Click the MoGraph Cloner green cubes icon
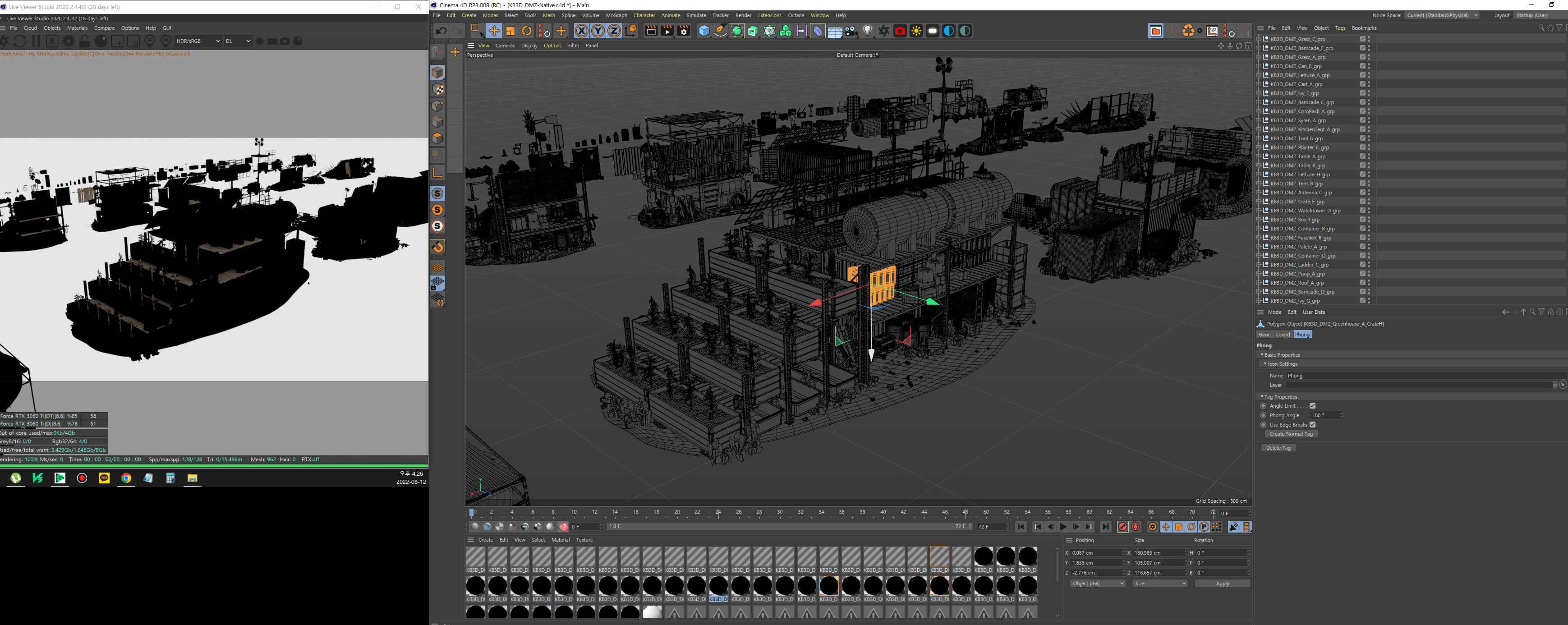Screen dimensions: 1568x625 point(786,31)
